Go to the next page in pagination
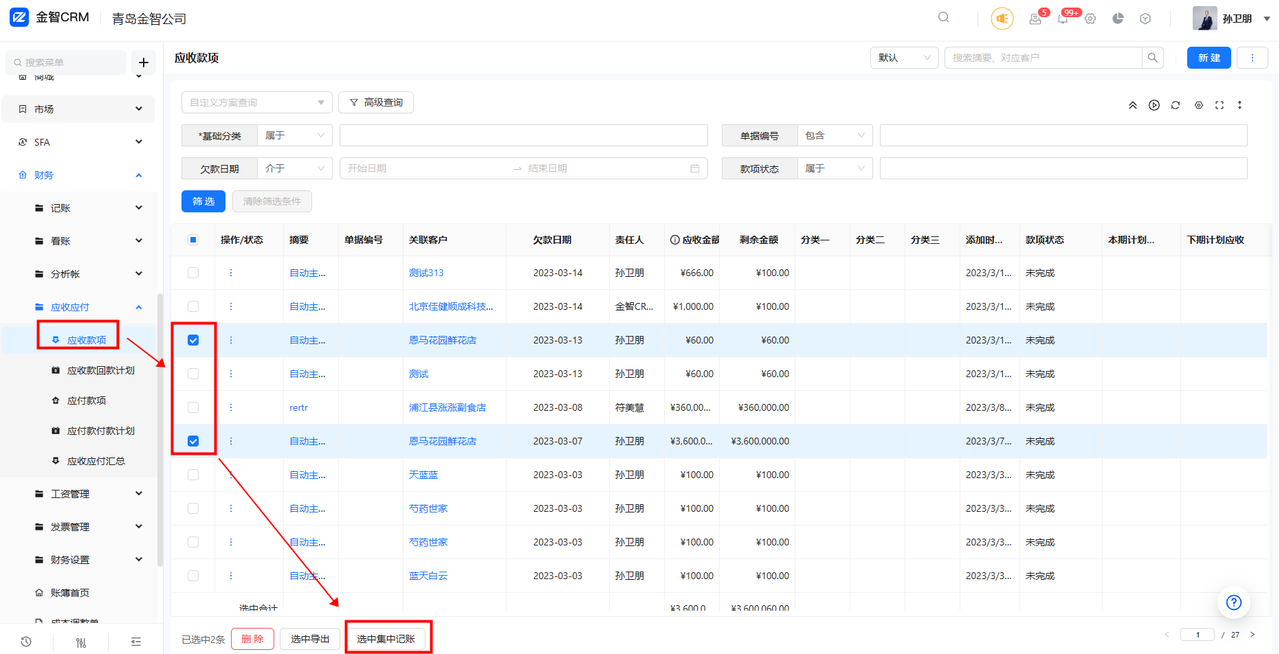Image resolution: width=1280 pixels, height=654 pixels. click(x=1253, y=635)
